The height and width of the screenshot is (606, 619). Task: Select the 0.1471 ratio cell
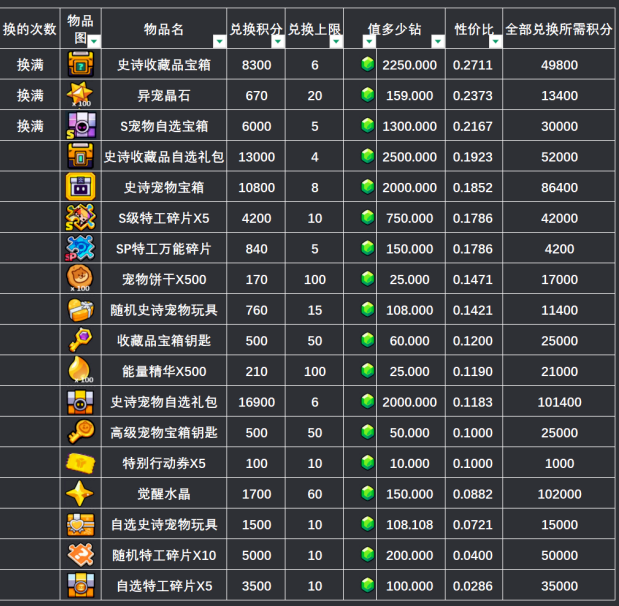click(x=473, y=279)
